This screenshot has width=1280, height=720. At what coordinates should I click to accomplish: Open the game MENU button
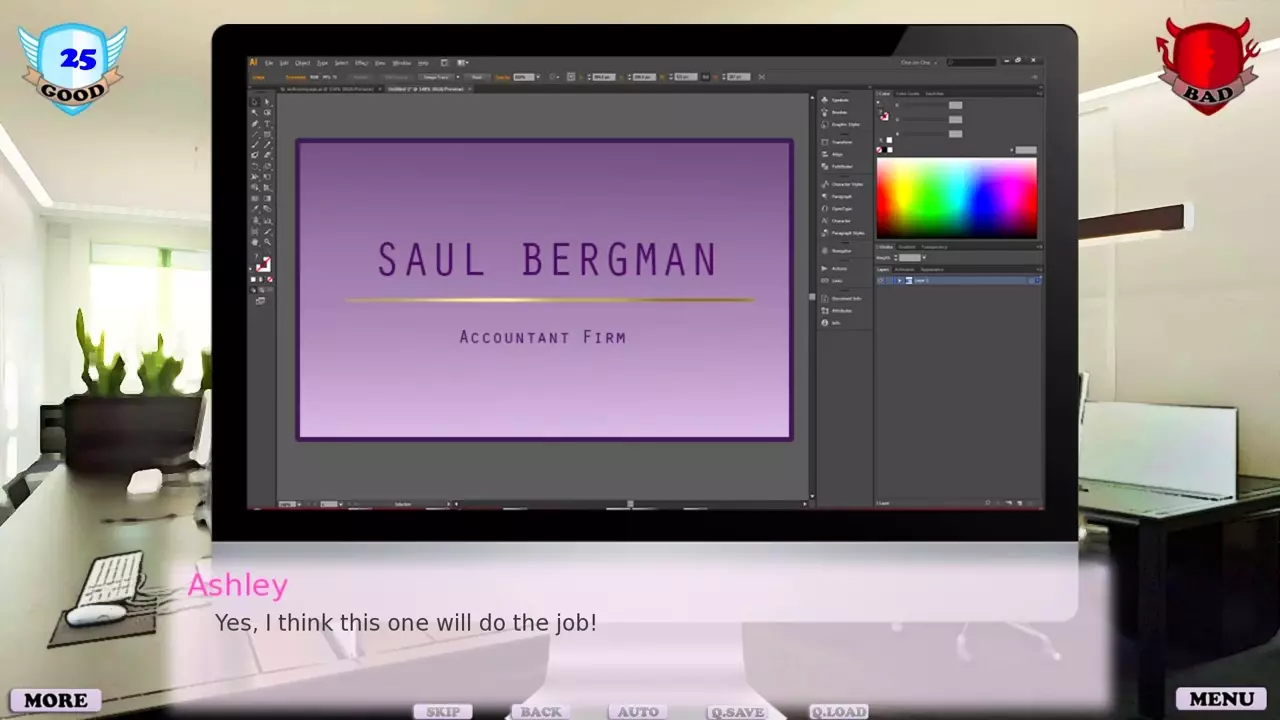pos(1221,699)
